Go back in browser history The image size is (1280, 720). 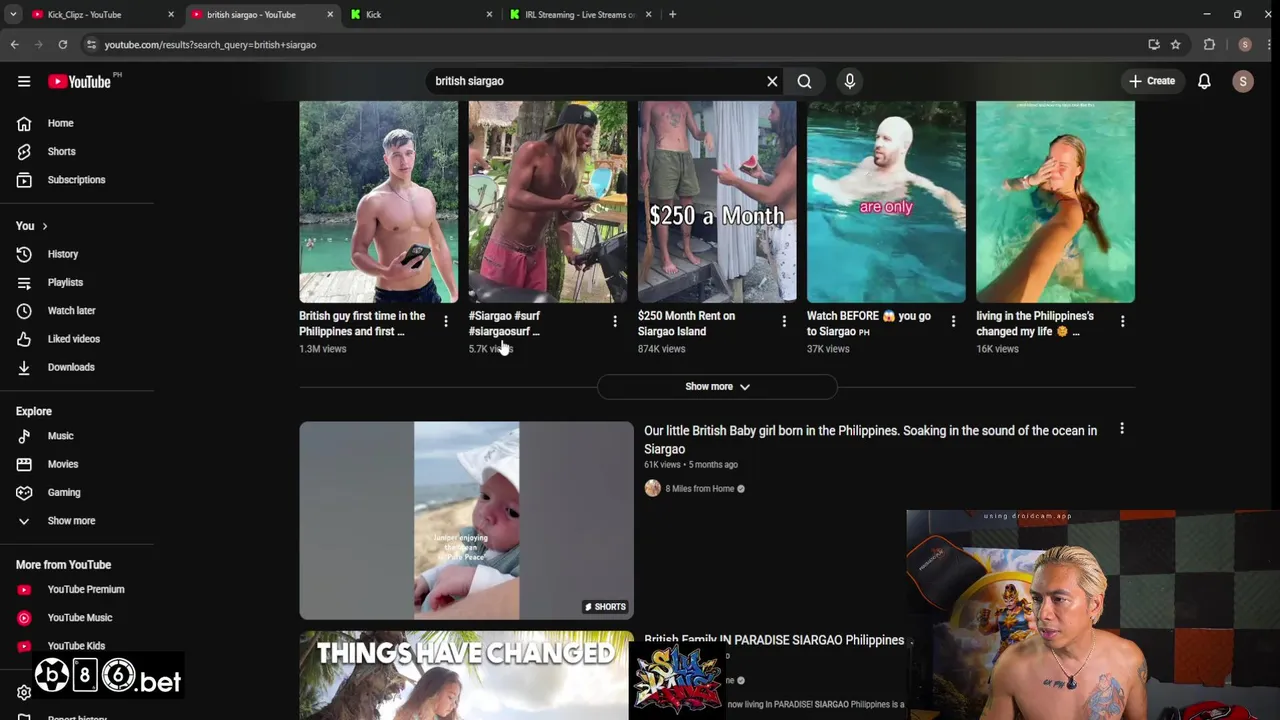[x=14, y=45]
